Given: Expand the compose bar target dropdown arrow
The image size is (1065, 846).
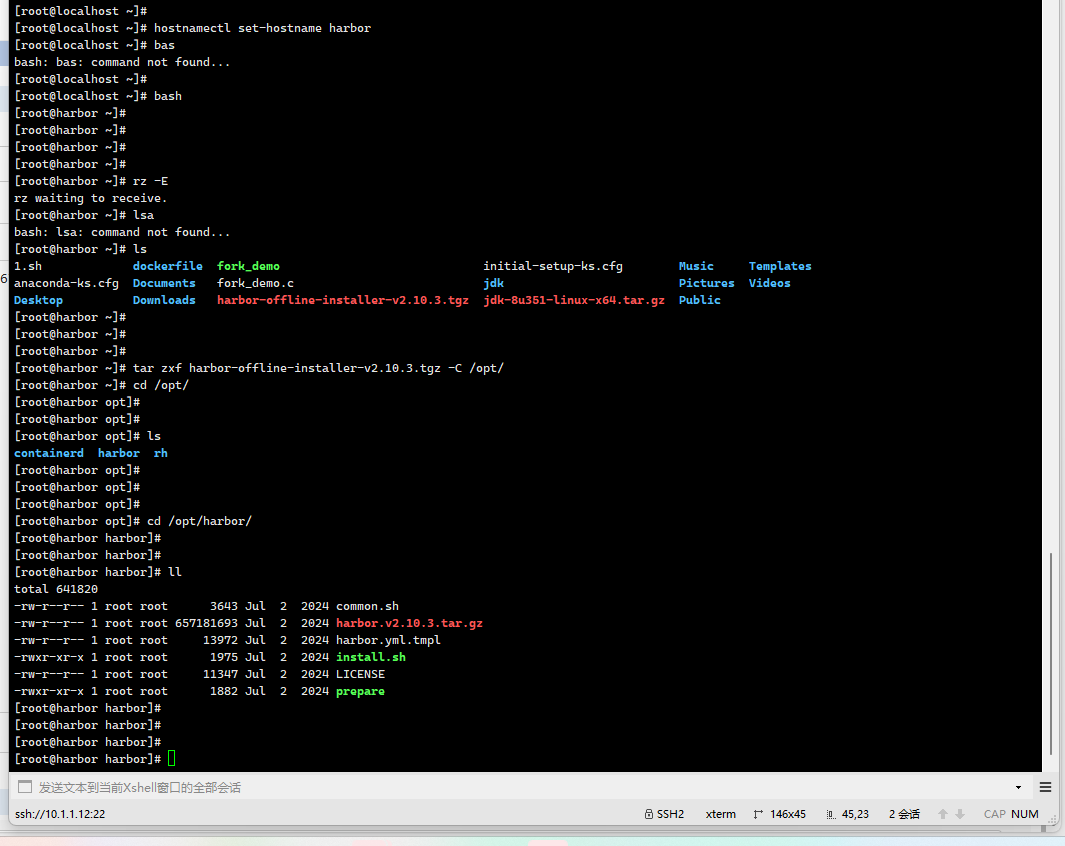Looking at the screenshot, I should click(1018, 788).
